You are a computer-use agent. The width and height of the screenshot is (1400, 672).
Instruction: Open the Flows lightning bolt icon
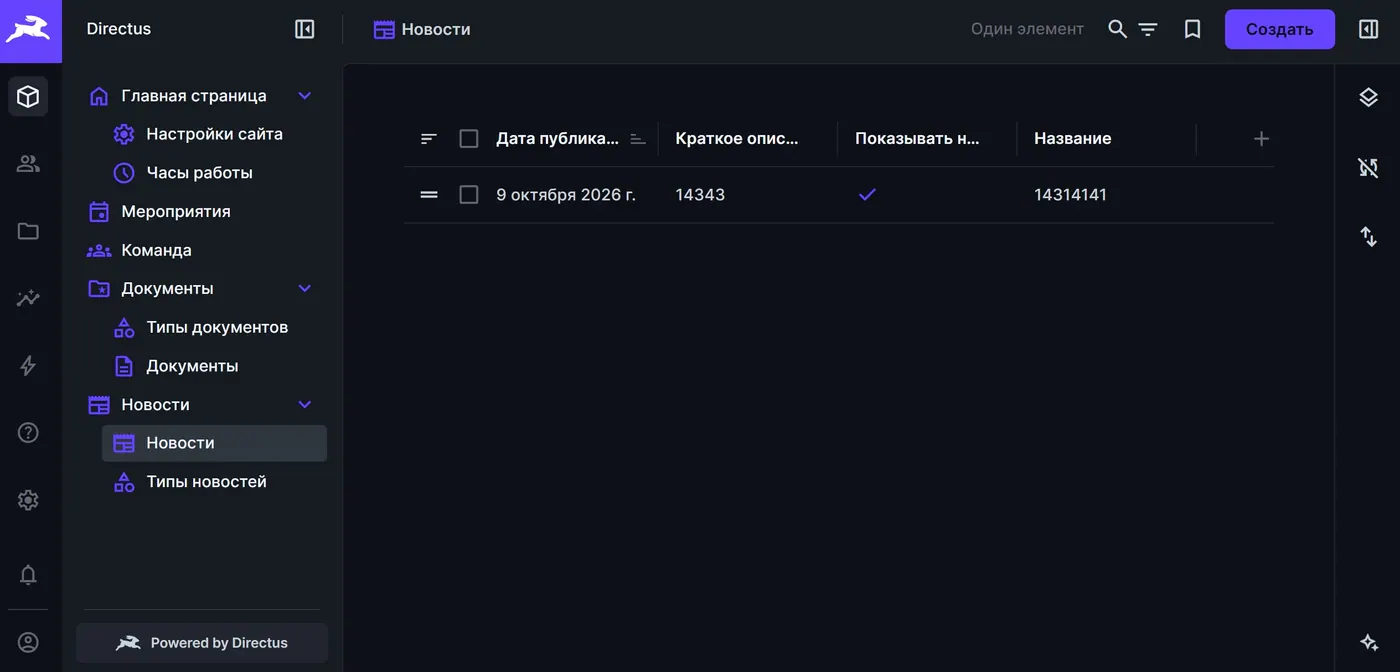pos(28,366)
